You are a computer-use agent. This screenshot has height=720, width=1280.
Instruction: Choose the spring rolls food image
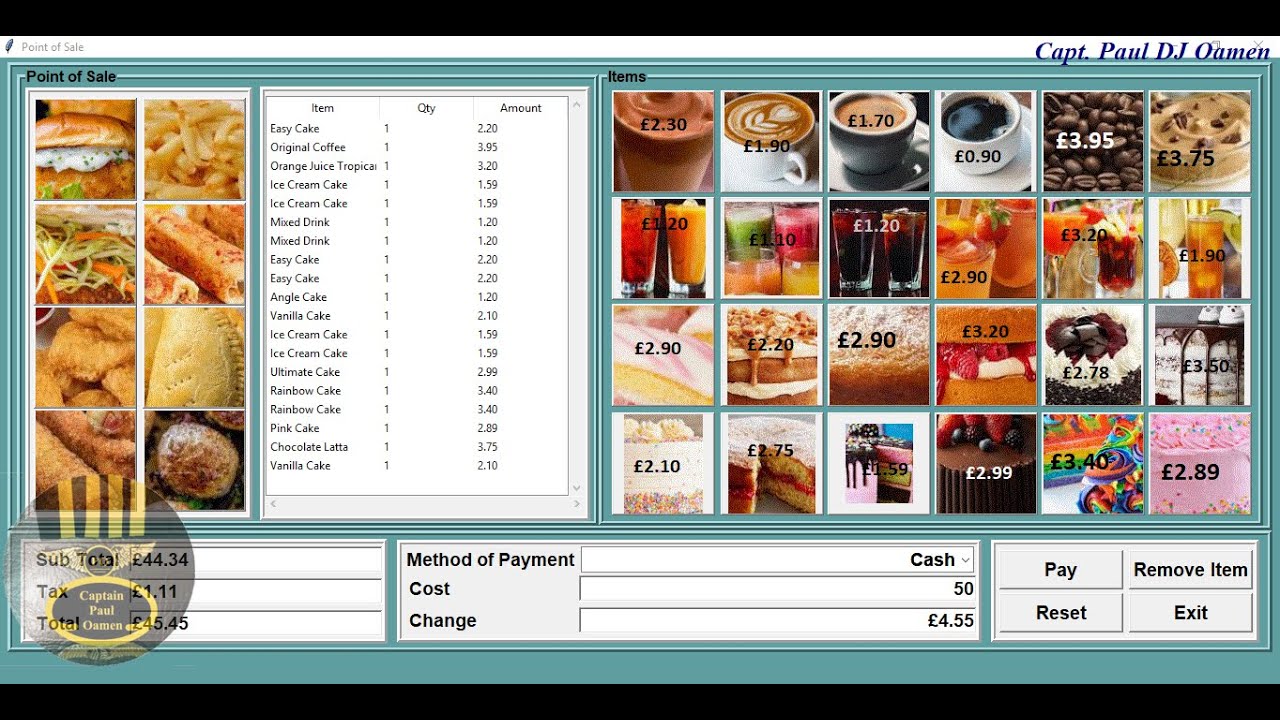coord(194,253)
